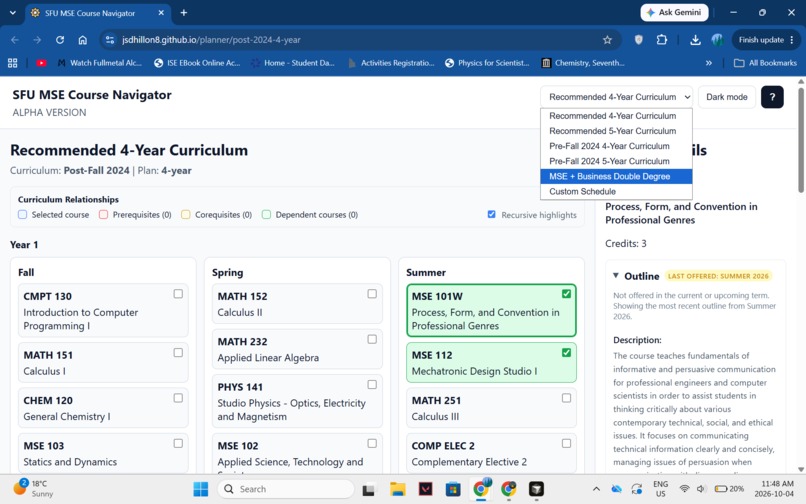Close the SFU MSE Course Navigator tab

[161, 13]
